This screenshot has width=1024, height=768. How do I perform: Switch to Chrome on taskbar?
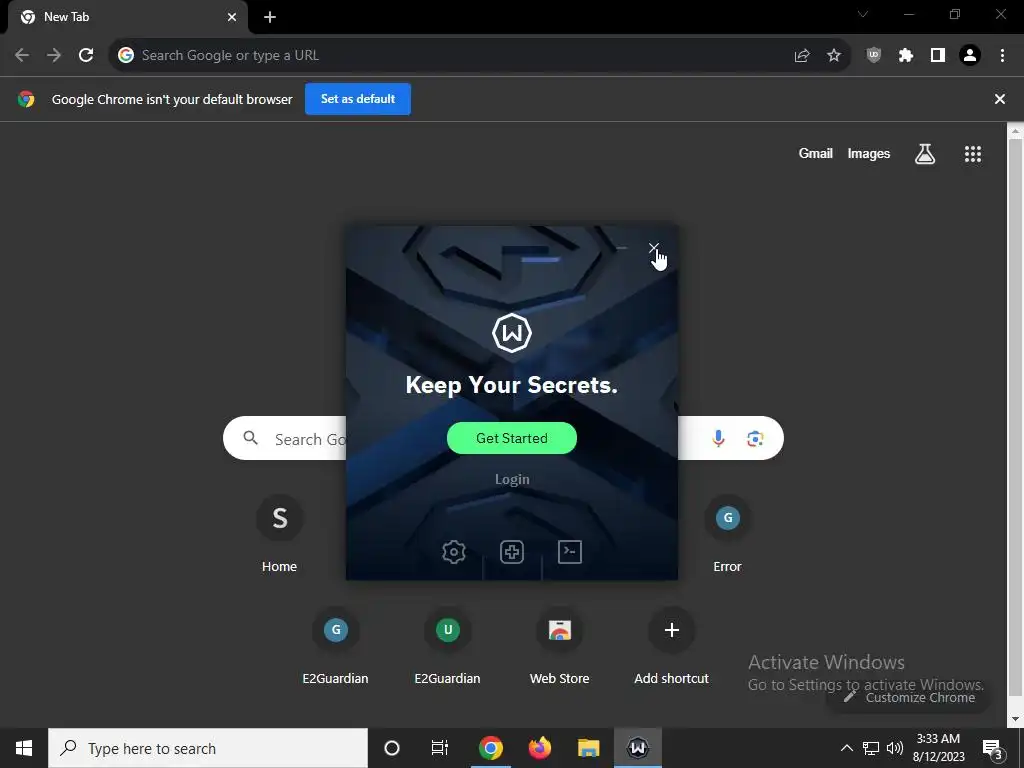490,748
